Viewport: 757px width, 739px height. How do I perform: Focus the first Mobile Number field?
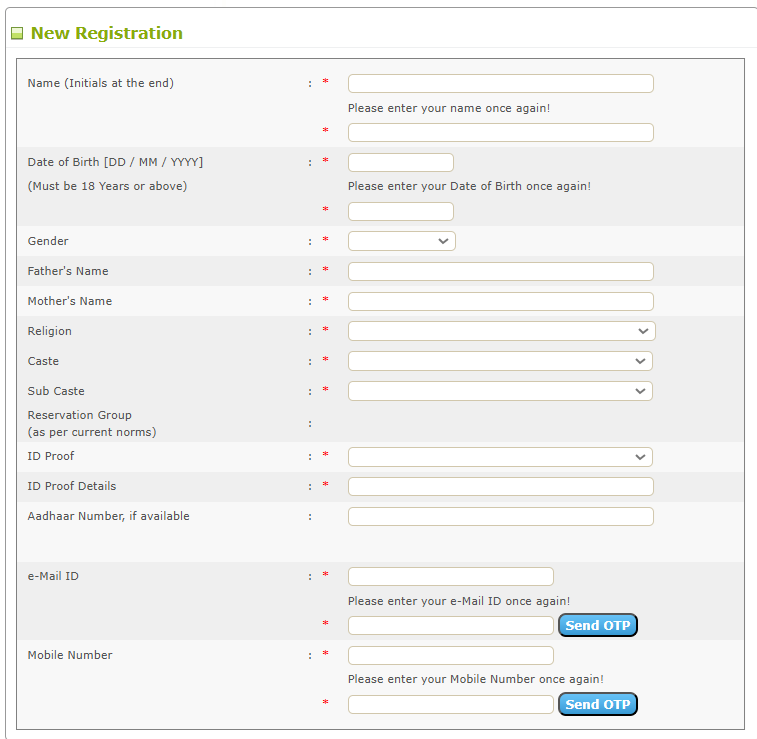click(450, 656)
